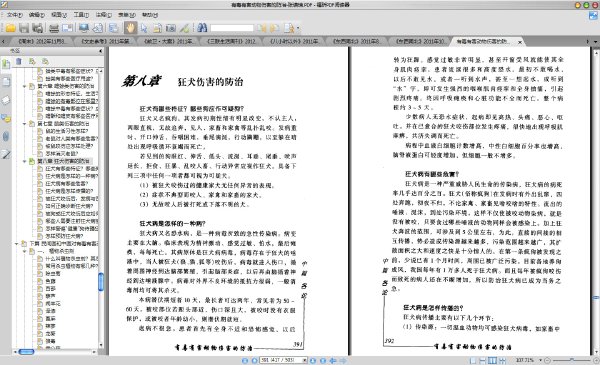
Task: Switch to the 《三联生活周刊》2012 document tab
Action: click(231, 41)
